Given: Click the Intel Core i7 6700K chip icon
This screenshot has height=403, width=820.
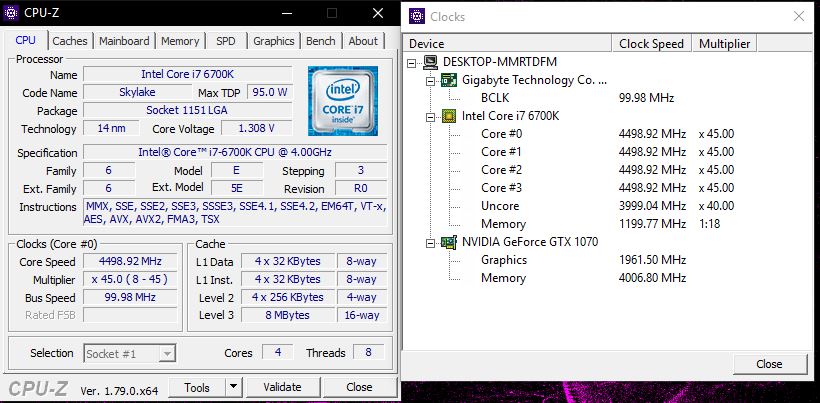Looking at the screenshot, I should [449, 116].
